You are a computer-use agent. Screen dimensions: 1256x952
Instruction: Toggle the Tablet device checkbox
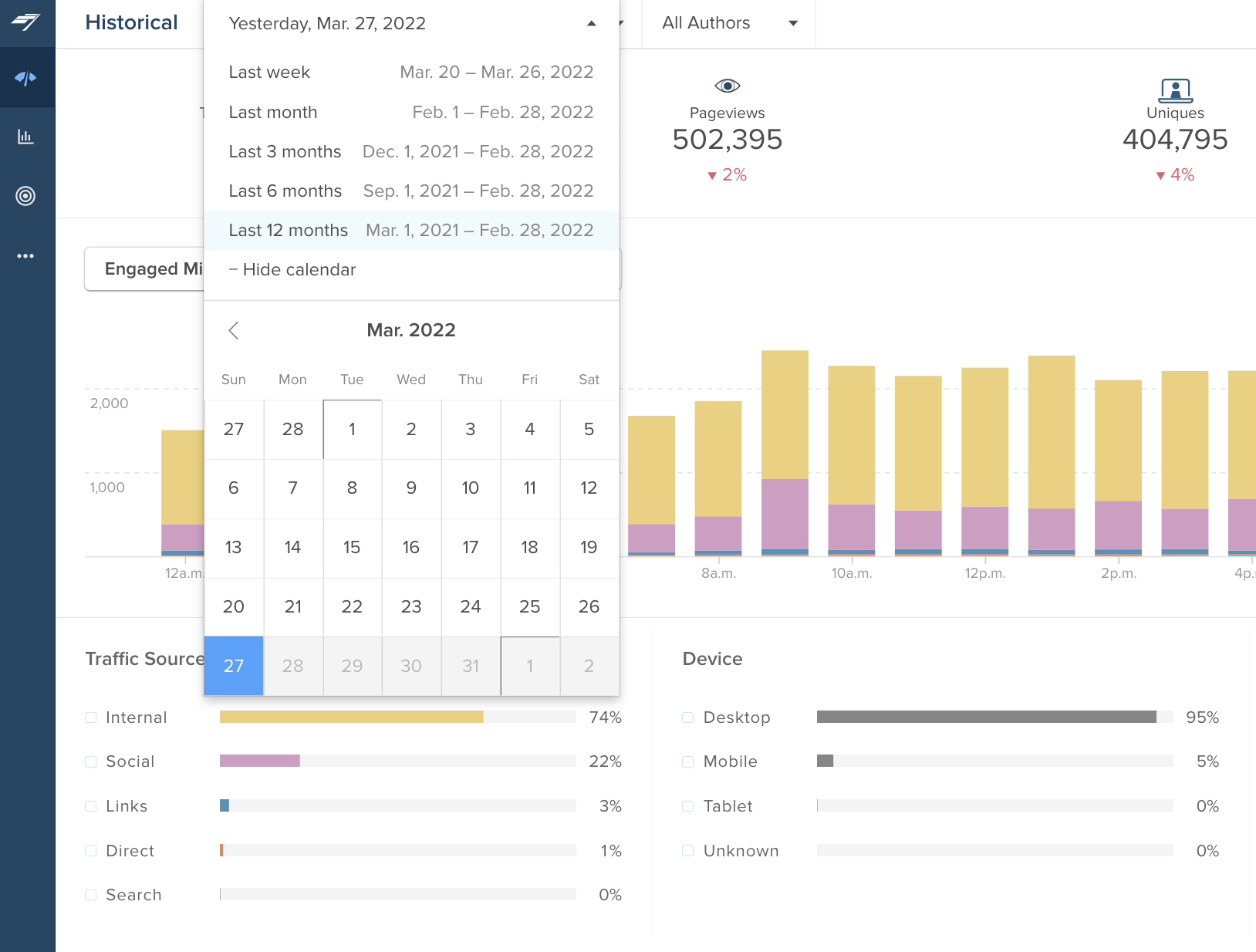688,806
